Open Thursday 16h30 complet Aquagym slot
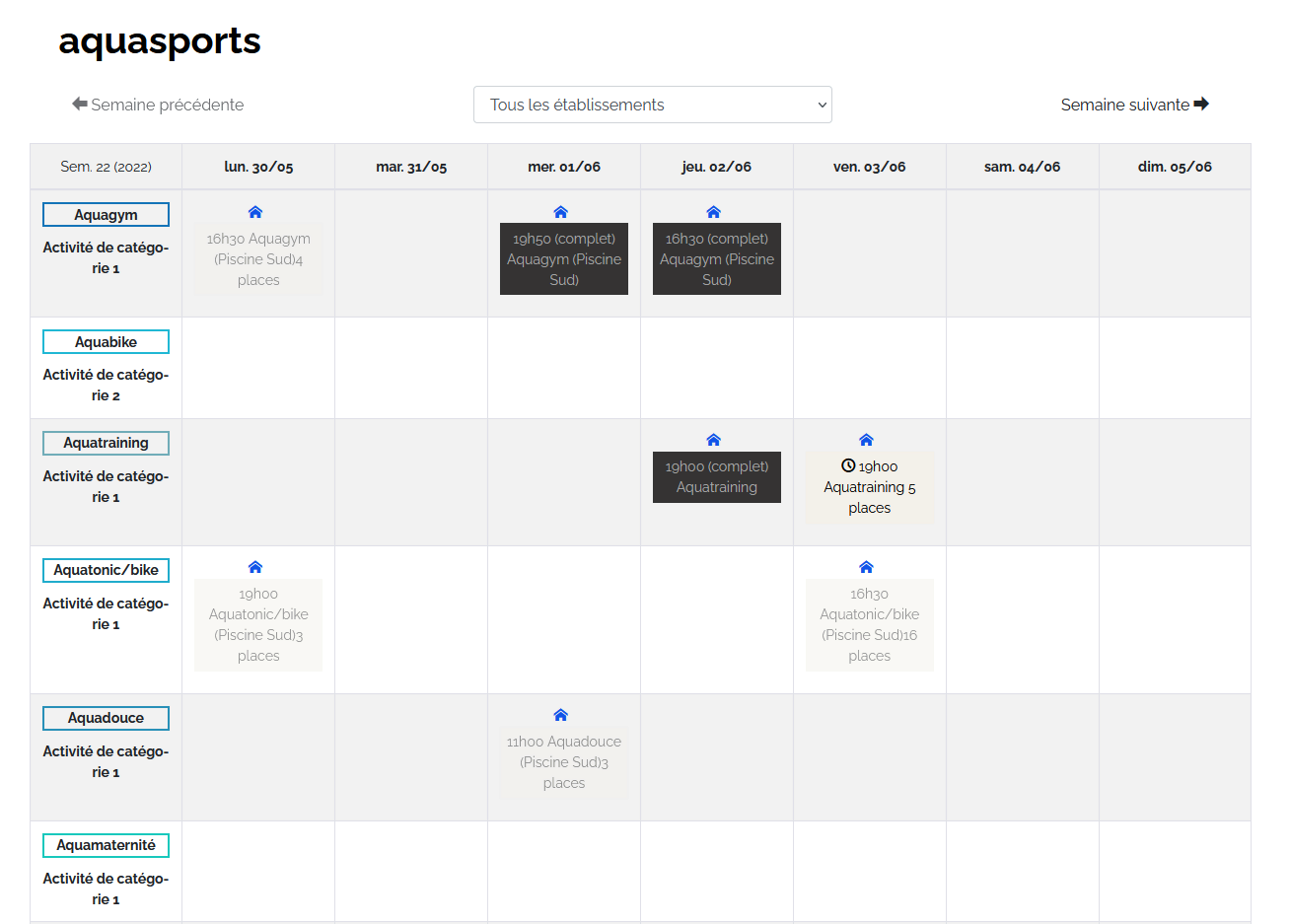 [717, 259]
